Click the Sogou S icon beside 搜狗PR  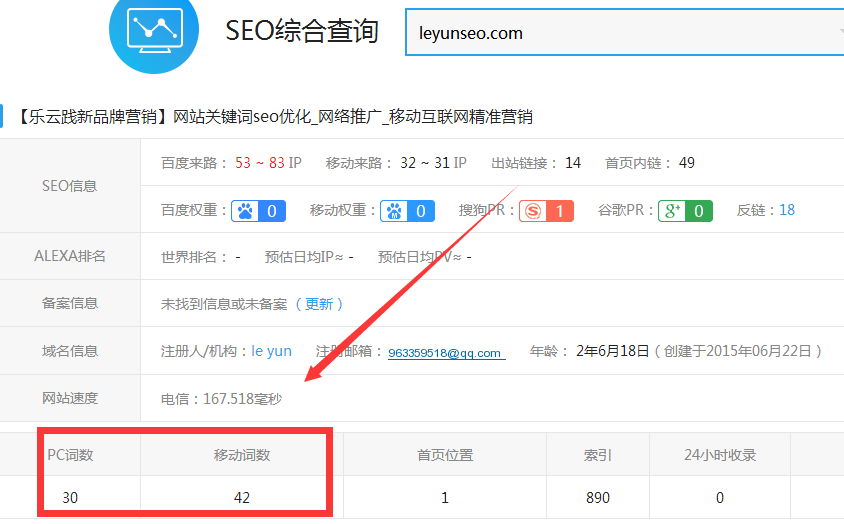click(533, 211)
